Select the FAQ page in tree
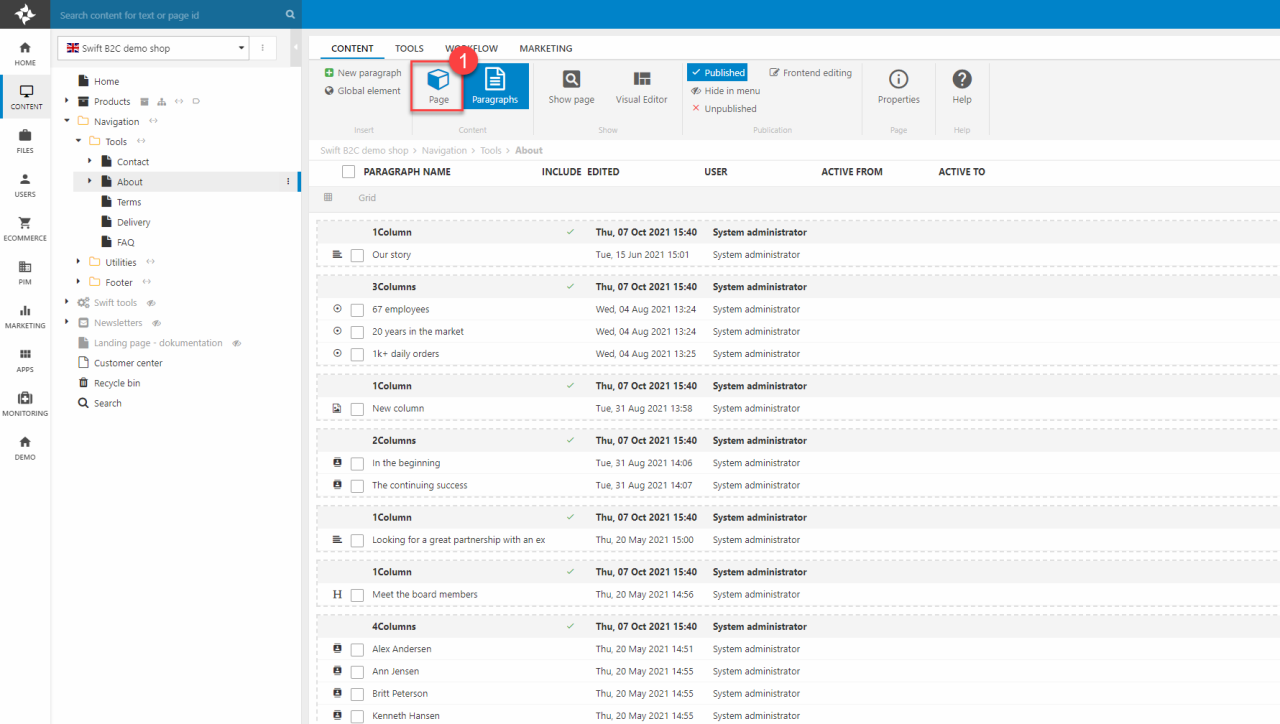The width and height of the screenshot is (1280, 724). pos(125,242)
